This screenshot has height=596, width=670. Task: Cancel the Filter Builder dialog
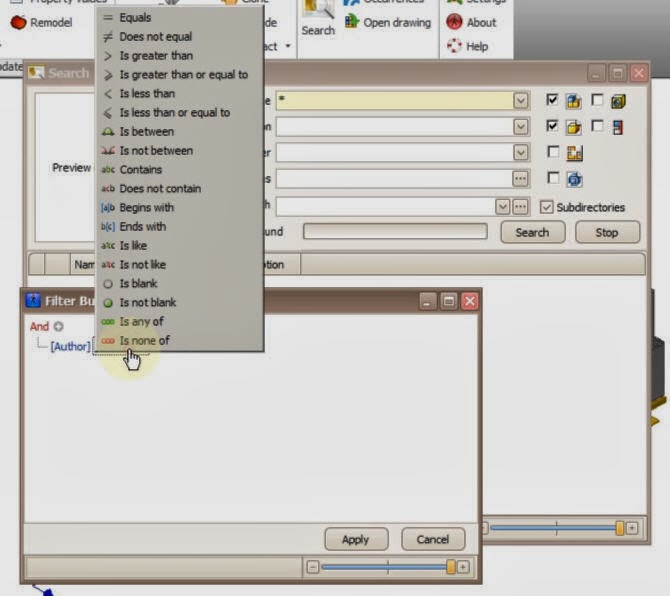433,540
